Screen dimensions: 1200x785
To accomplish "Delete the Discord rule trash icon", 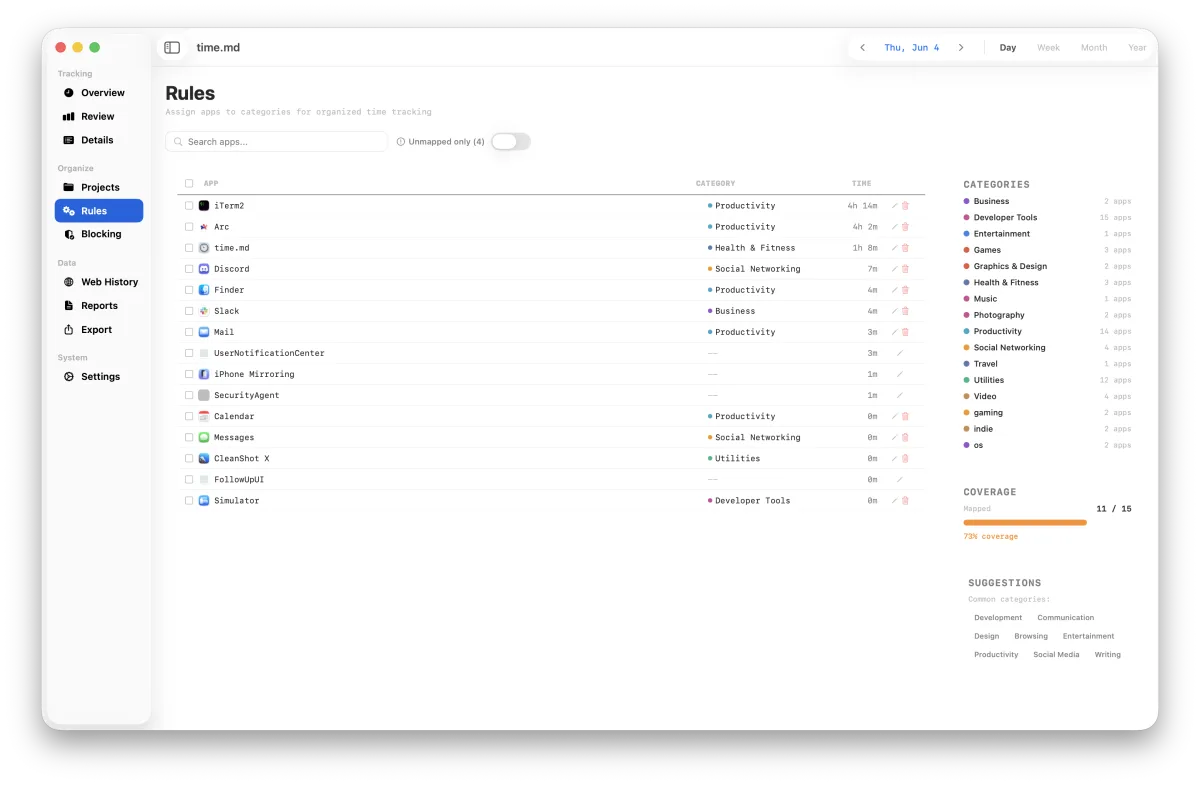I will coord(906,269).
